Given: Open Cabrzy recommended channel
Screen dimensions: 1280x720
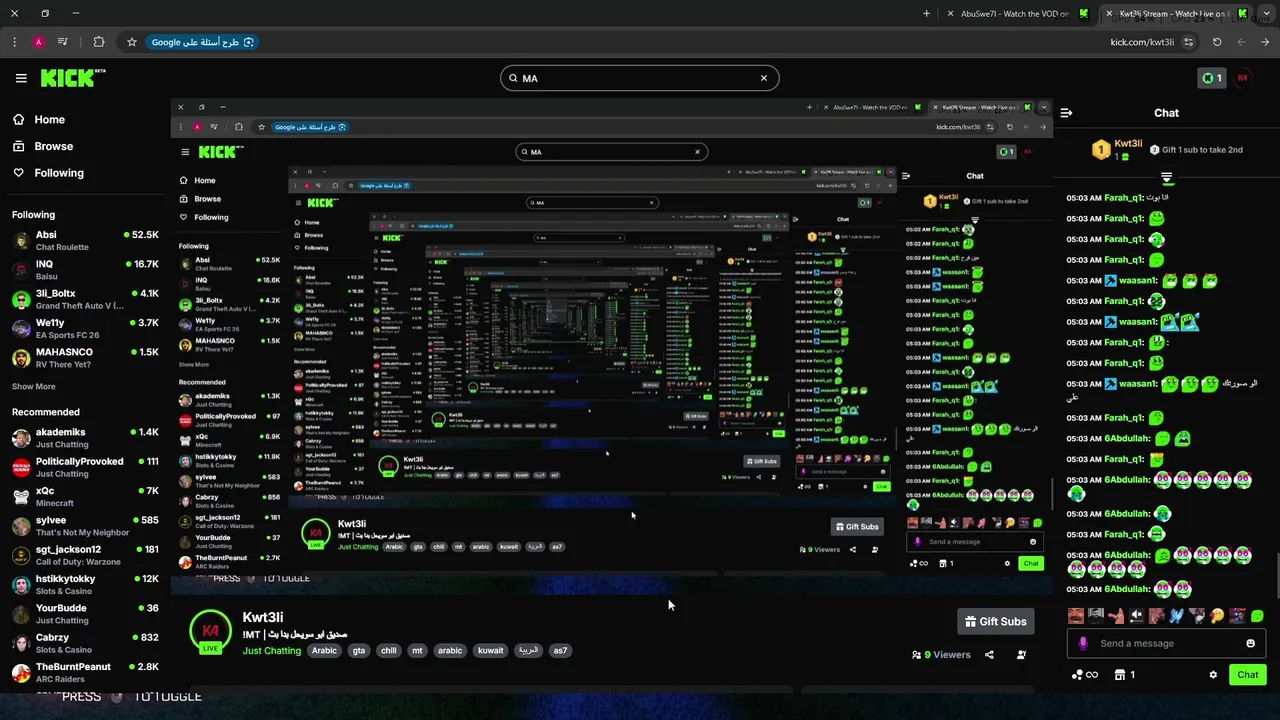Looking at the screenshot, I should point(85,643).
